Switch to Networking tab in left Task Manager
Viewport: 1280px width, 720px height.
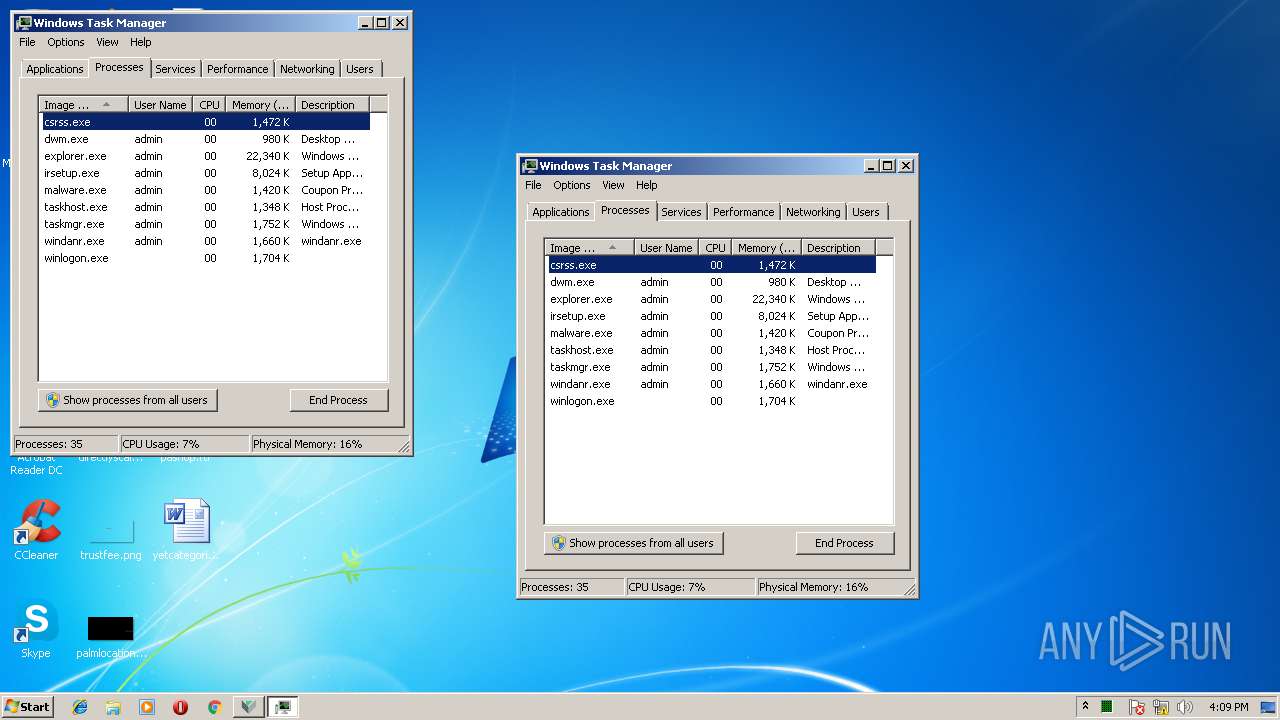point(307,69)
